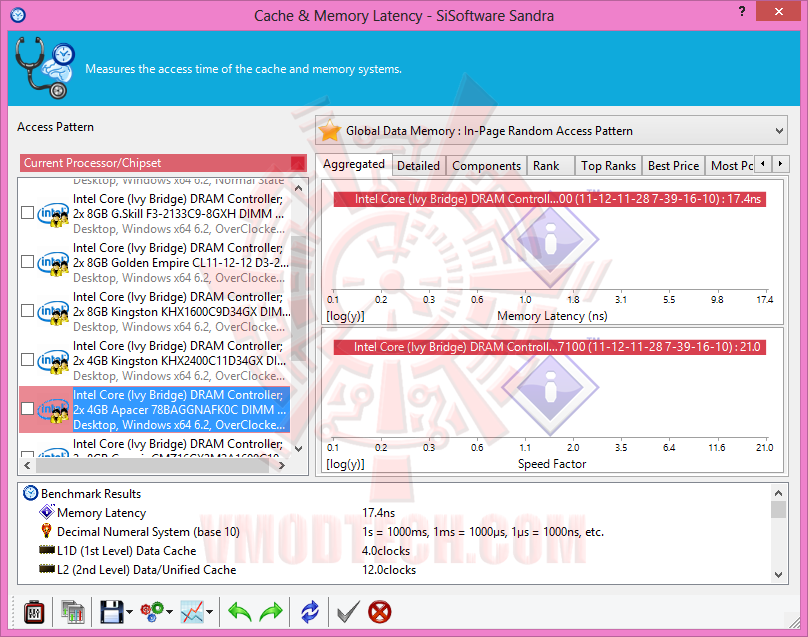Click reference list scroll down arrow
808x637 pixels.
(298, 448)
